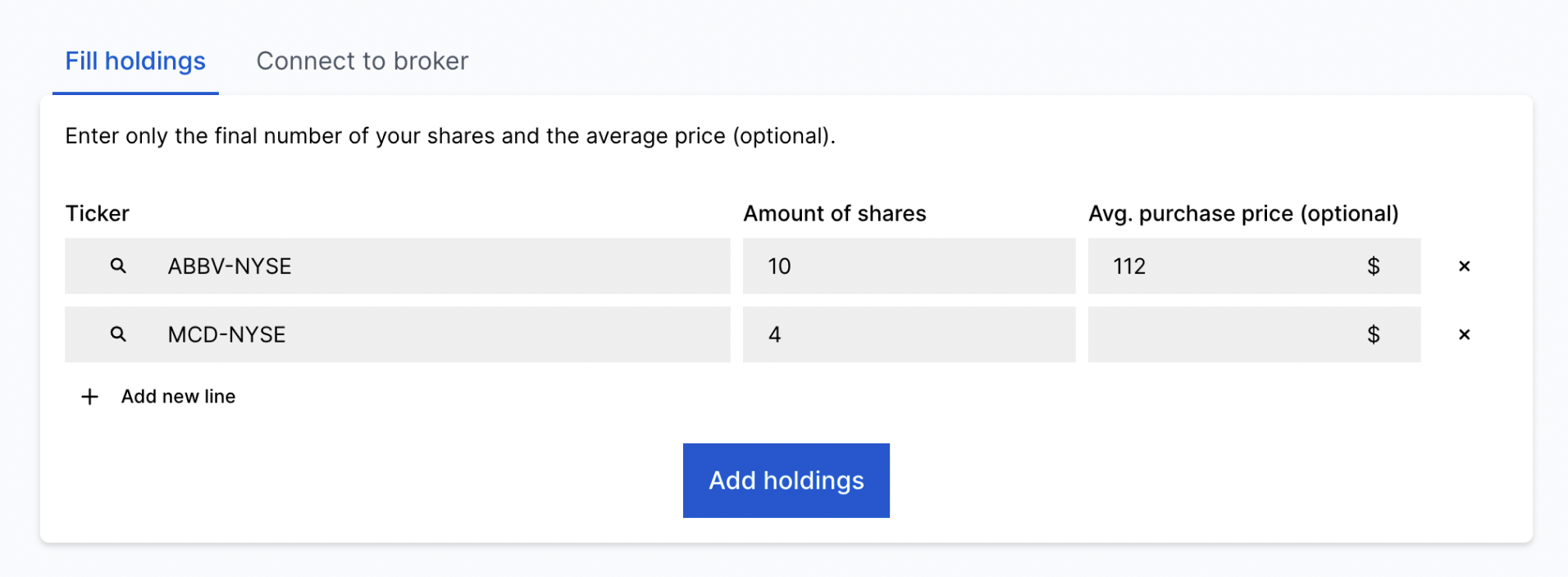1568x577 pixels.
Task: Open the Connect to broker tab
Action: pos(362,61)
